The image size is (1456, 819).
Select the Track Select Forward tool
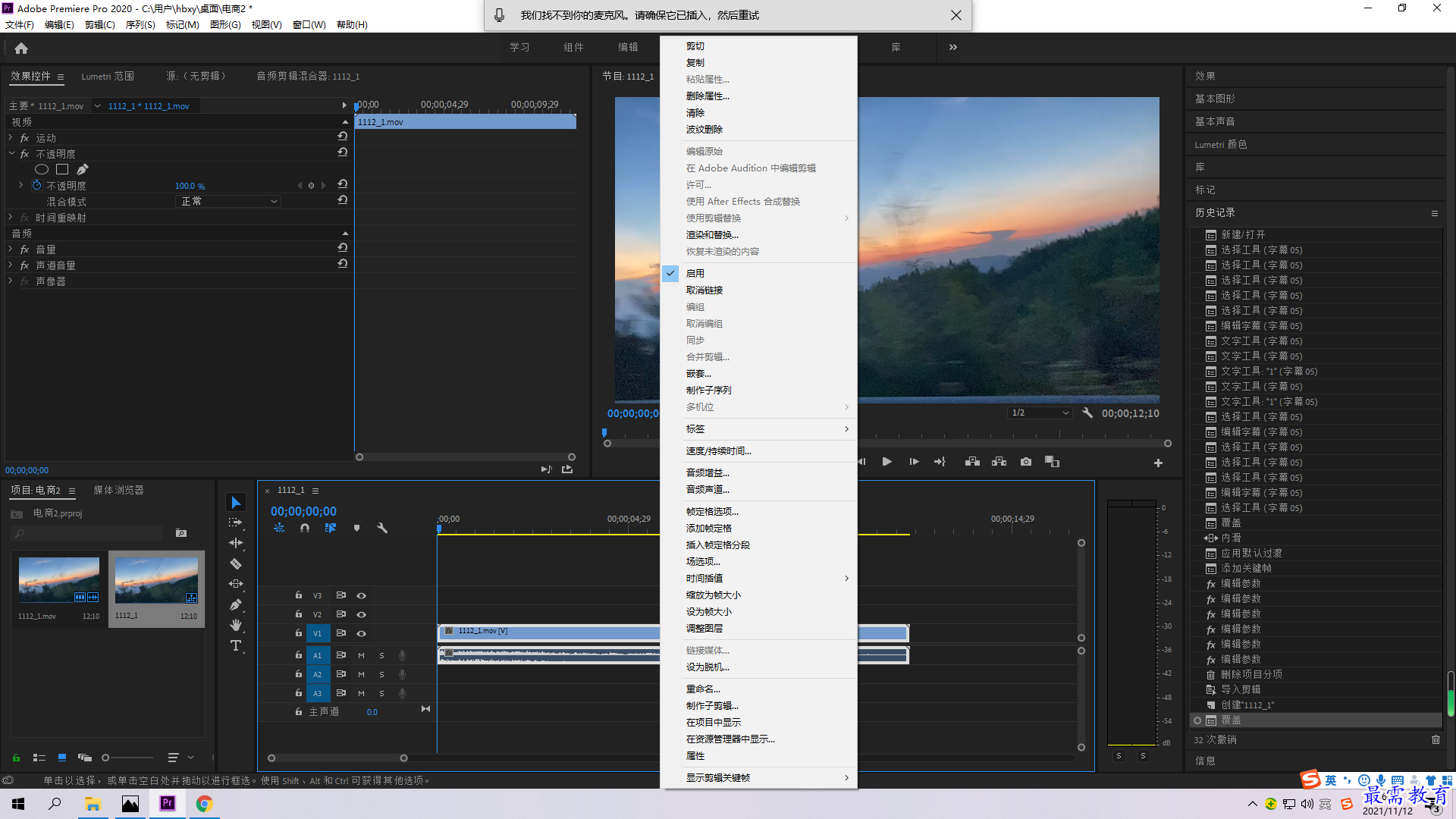pyautogui.click(x=236, y=522)
